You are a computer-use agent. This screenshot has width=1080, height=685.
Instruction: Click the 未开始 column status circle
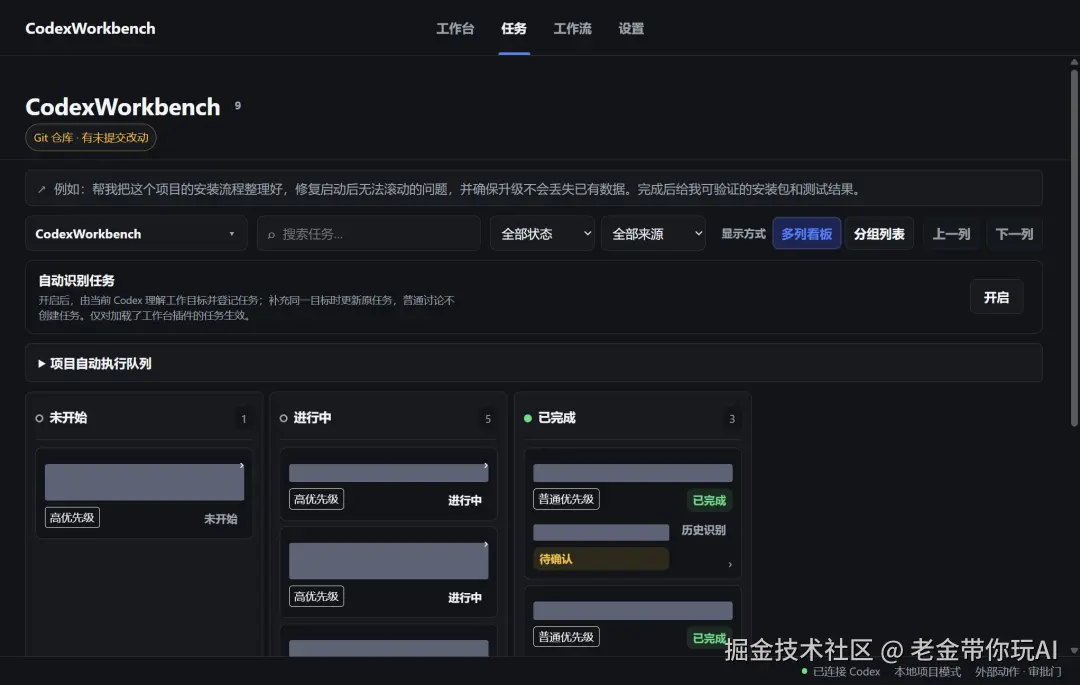(39, 418)
